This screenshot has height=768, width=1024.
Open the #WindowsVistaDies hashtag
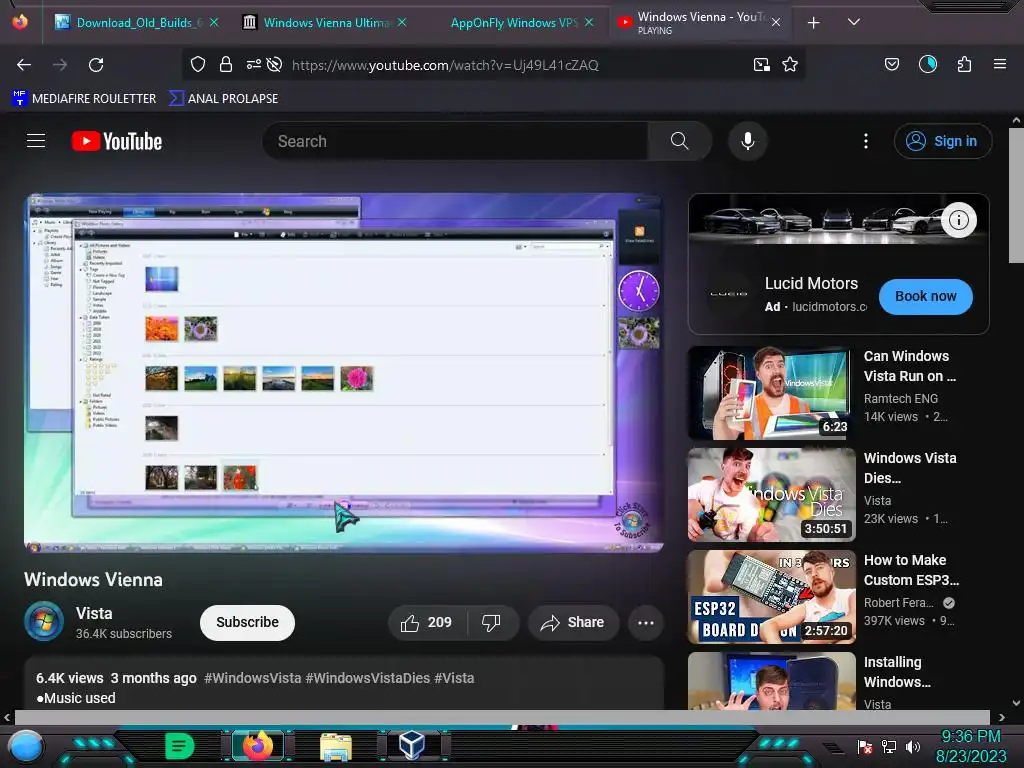[x=368, y=678]
